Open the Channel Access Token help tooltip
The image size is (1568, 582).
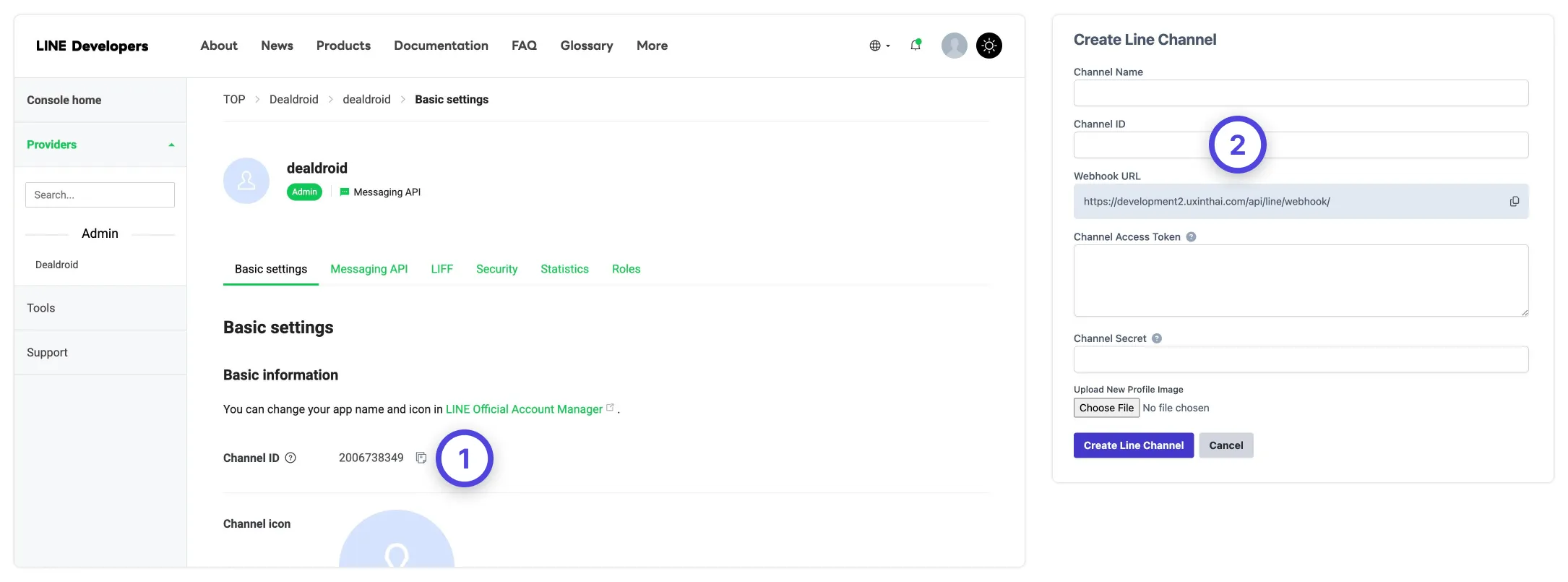point(1191,237)
